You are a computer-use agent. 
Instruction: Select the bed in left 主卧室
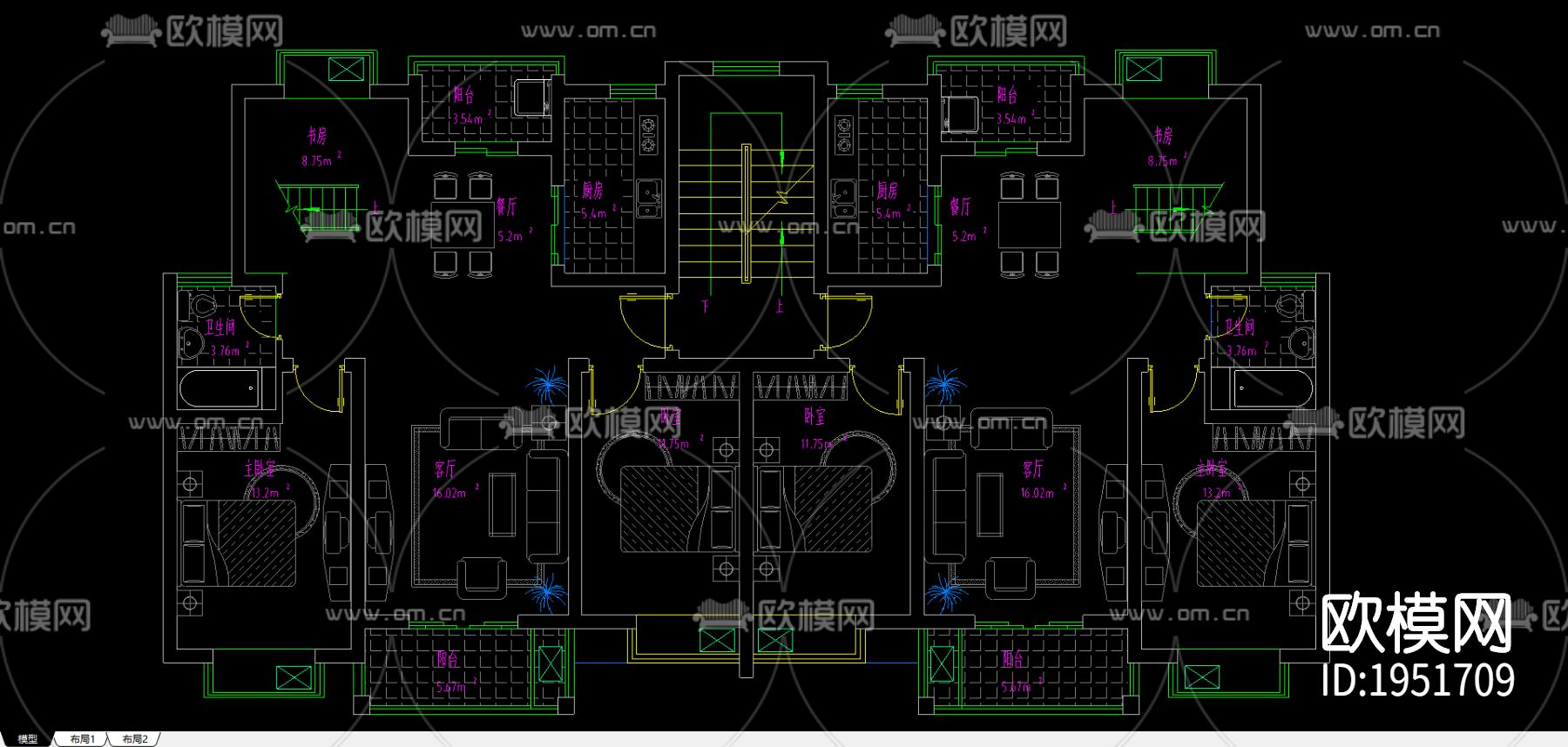tap(237, 542)
